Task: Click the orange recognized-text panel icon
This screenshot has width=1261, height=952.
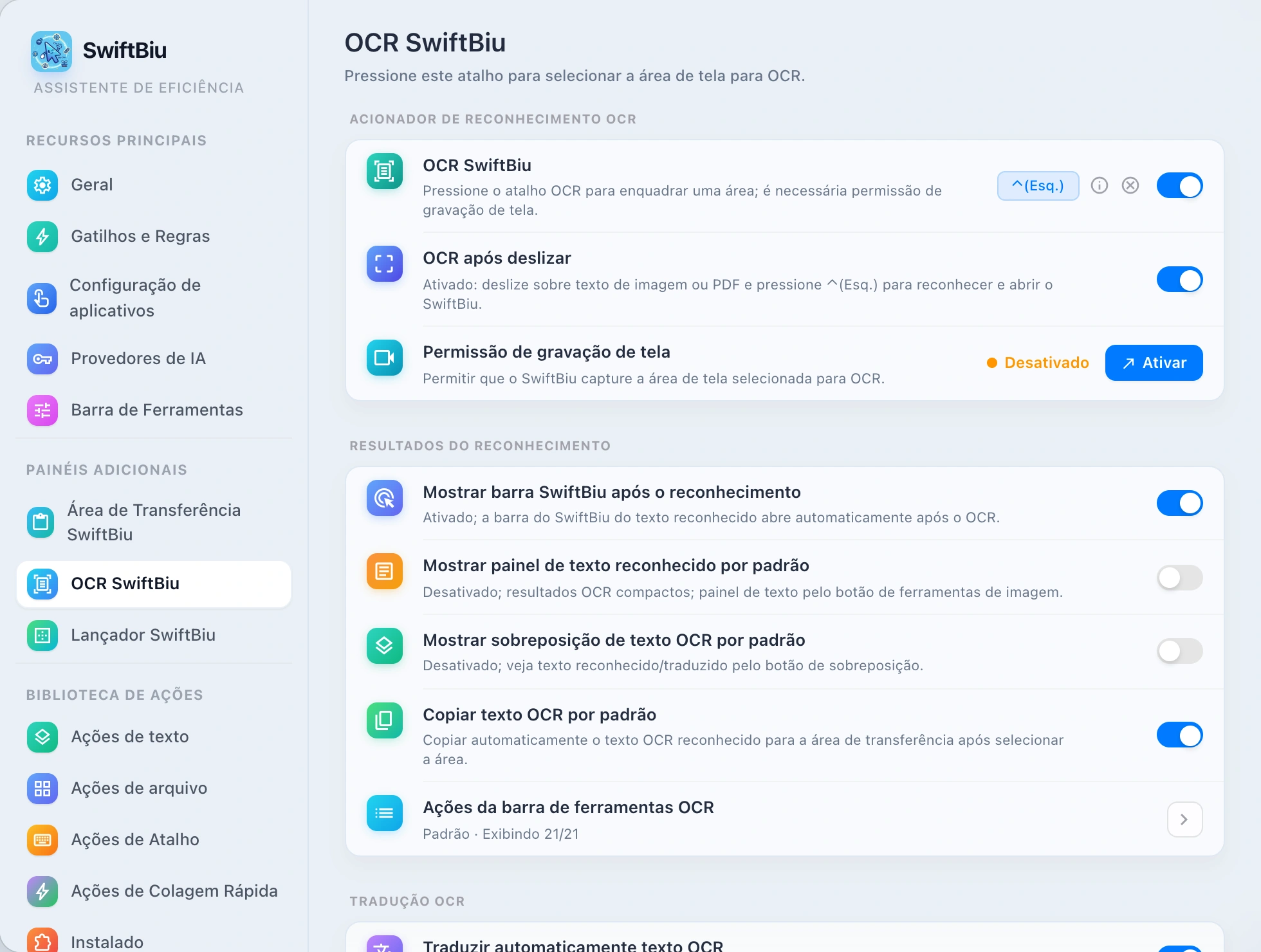Action: tap(385, 571)
